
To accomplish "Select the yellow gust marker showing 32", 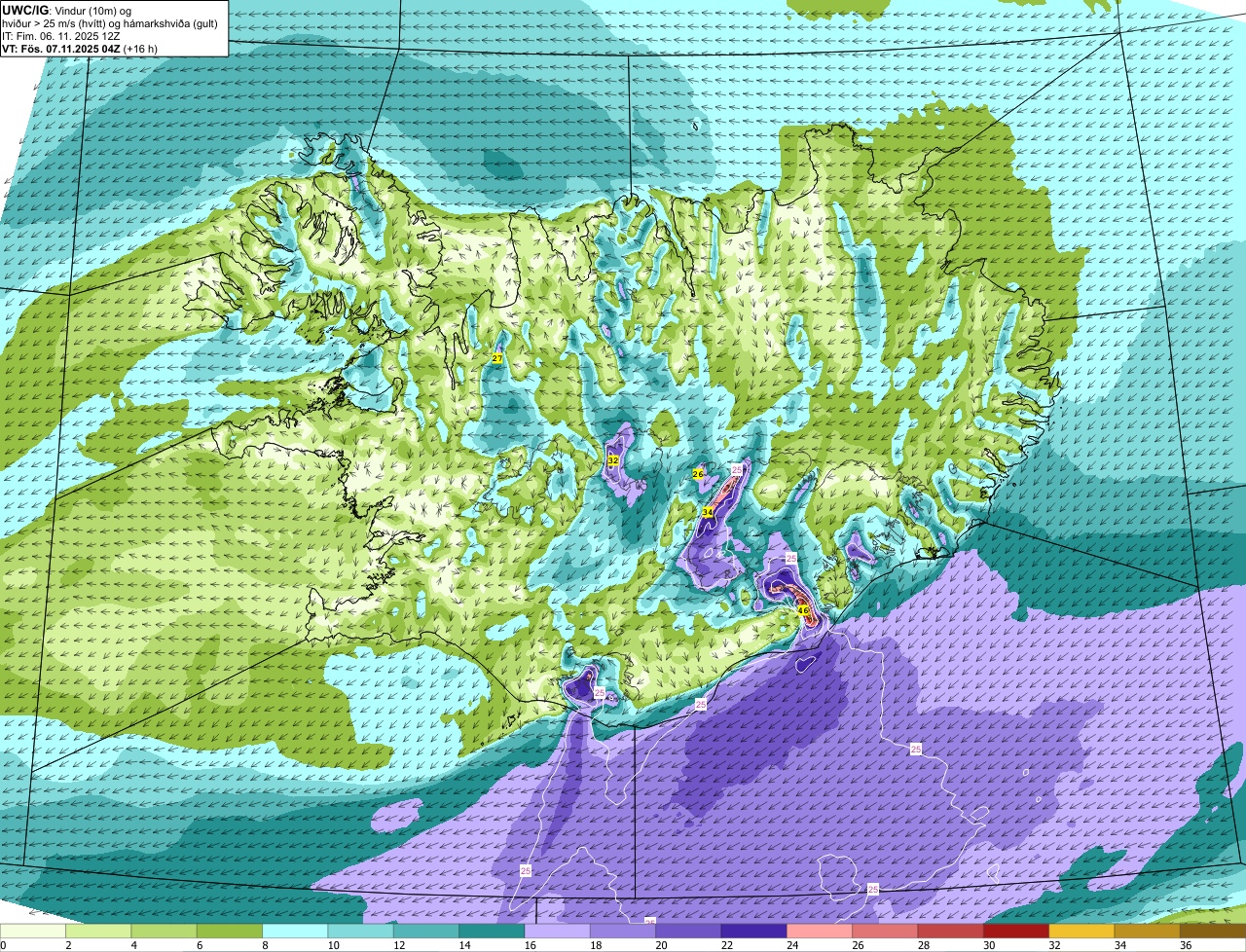I will pos(613,460).
